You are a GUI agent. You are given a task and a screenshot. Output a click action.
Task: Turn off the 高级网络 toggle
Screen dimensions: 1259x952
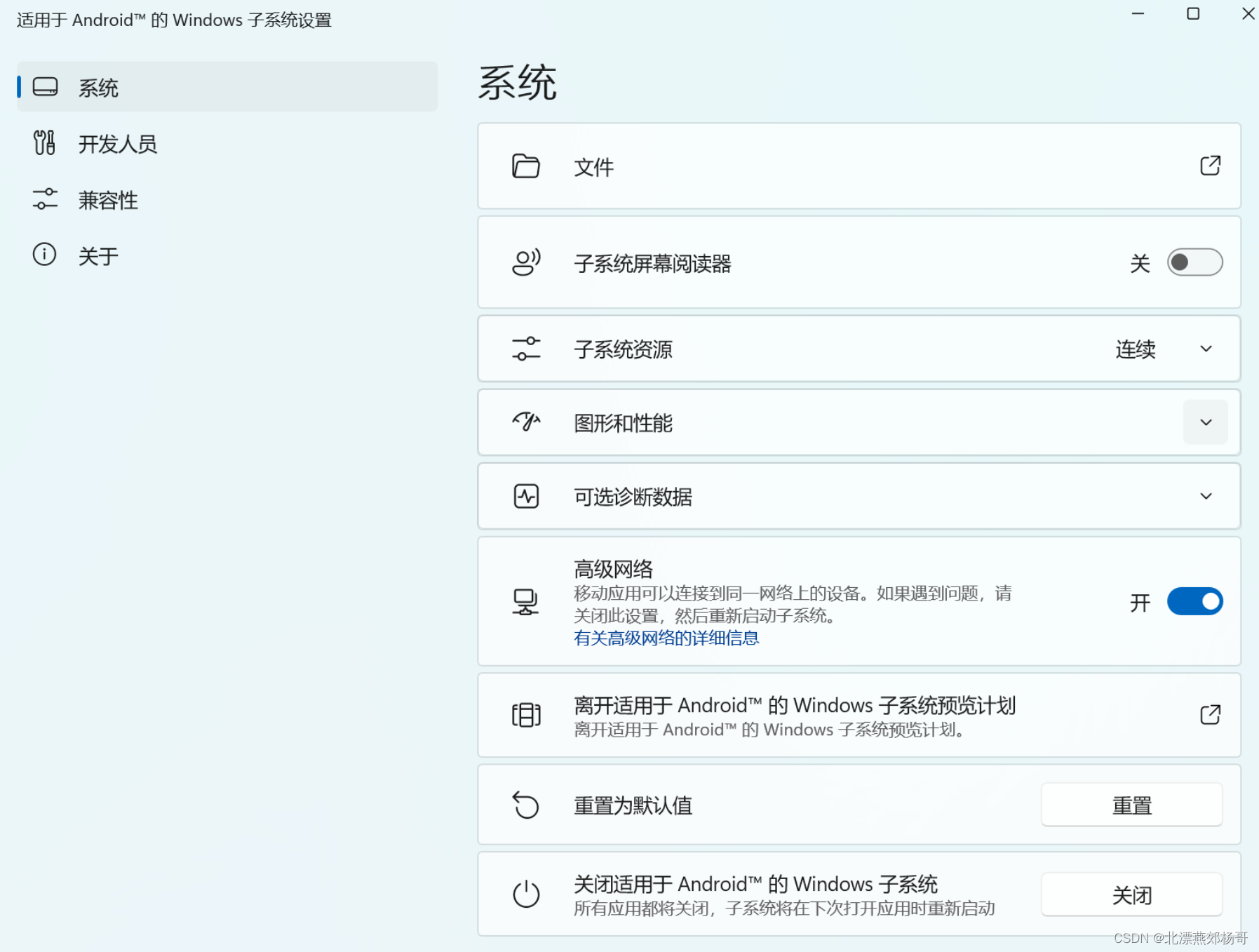[1194, 601]
